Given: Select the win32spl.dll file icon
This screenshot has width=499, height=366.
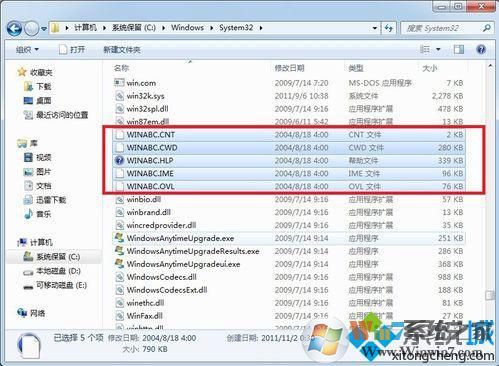Looking at the screenshot, I should [x=119, y=109].
